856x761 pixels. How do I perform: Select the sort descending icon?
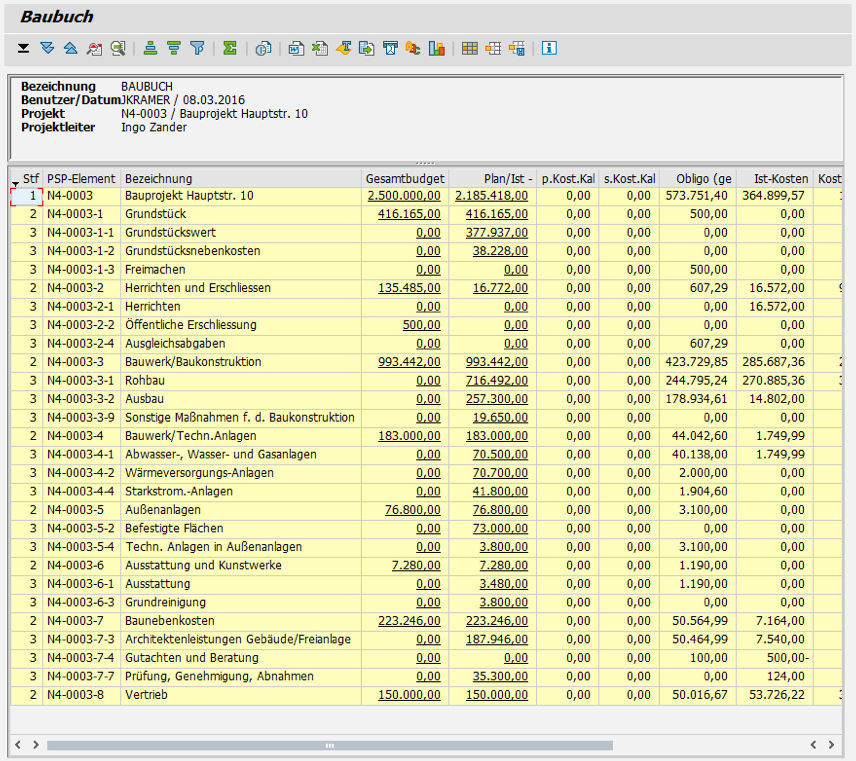174,47
